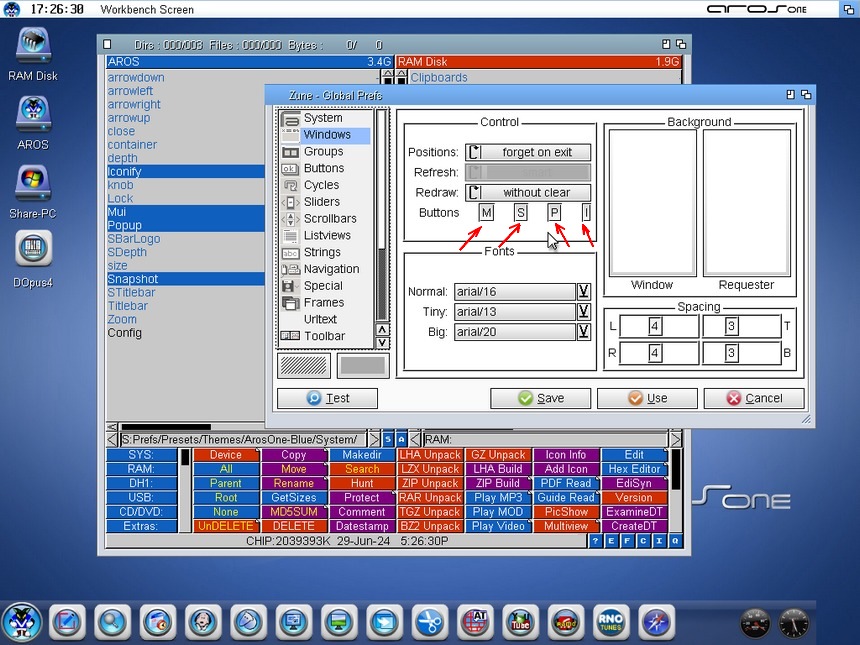Select System in the Zune prefs list
The height and width of the screenshot is (645, 860).
click(x=325, y=118)
